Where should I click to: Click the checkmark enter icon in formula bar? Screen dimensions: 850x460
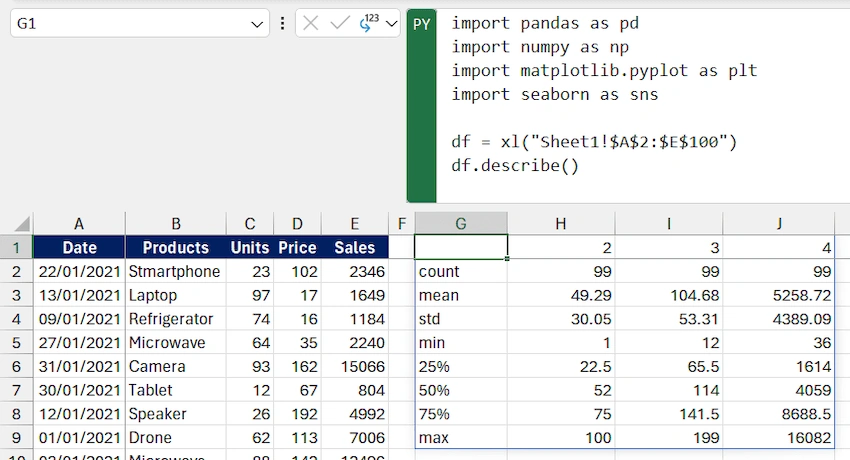(340, 23)
